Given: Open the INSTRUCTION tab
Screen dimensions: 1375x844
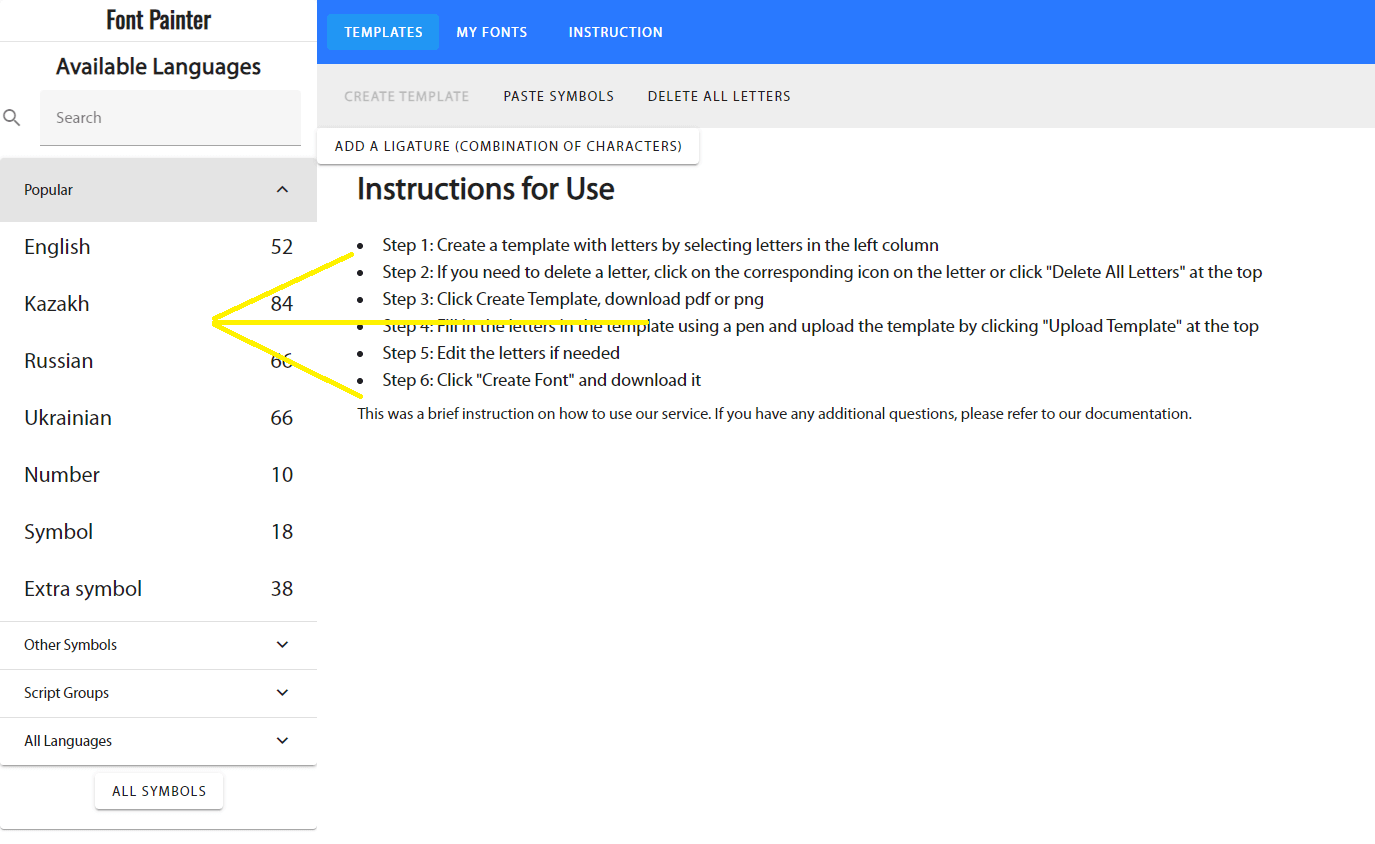Looking at the screenshot, I should click(616, 32).
